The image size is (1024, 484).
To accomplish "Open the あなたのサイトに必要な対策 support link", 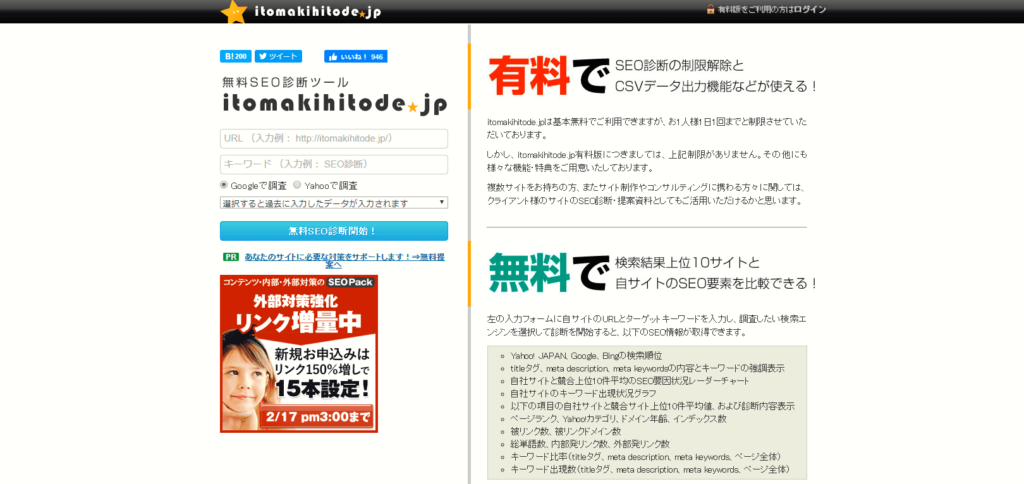I will tap(344, 261).
